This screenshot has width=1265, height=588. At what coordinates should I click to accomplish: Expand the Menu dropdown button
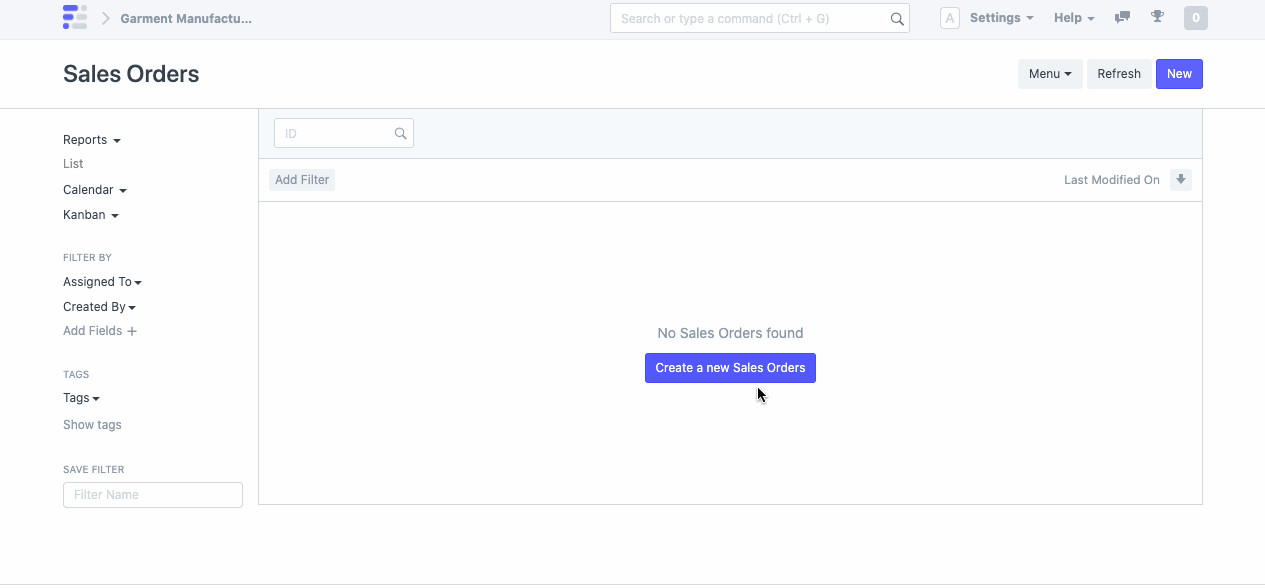click(1050, 74)
